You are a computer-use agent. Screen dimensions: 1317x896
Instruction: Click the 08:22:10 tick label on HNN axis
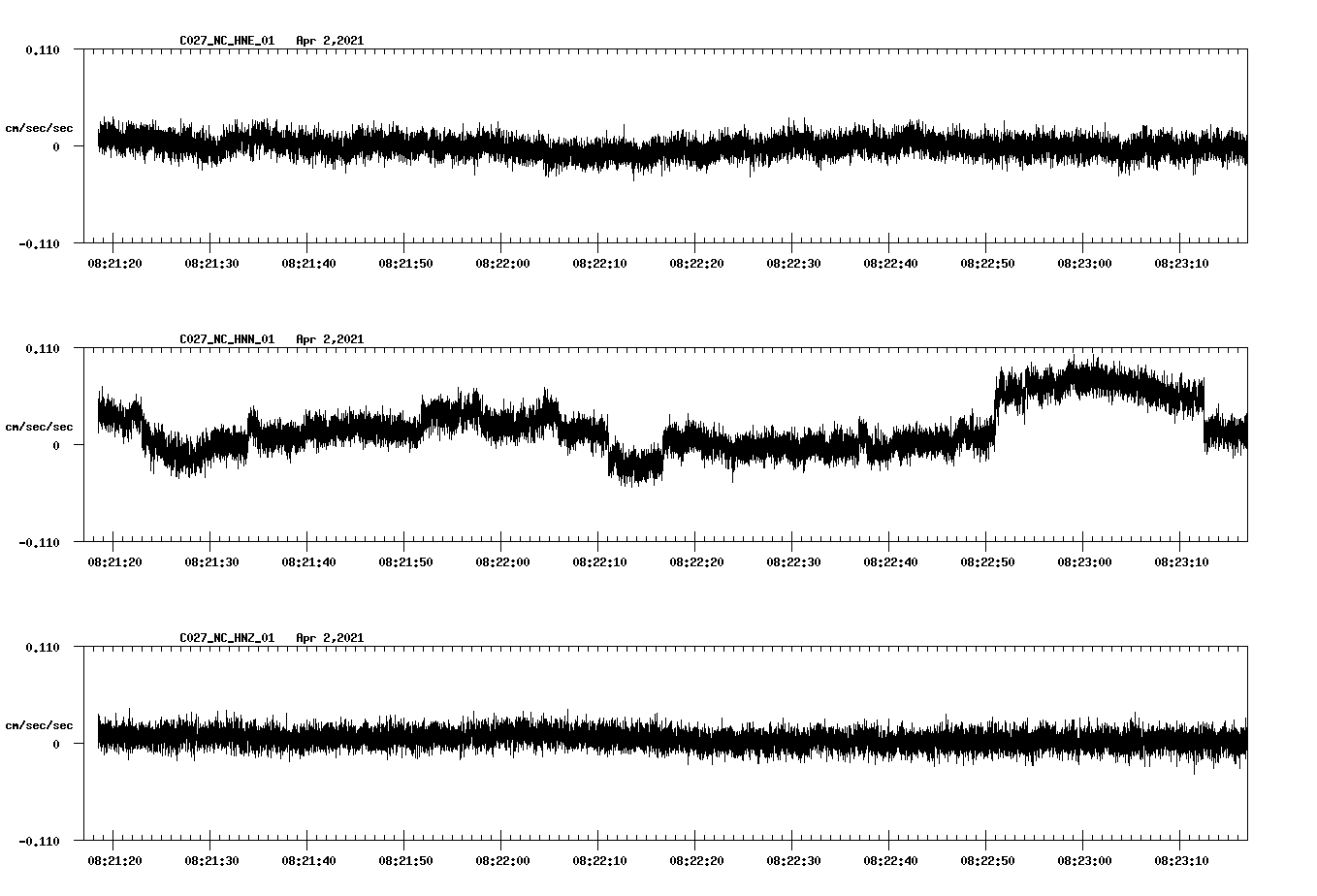[599, 560]
